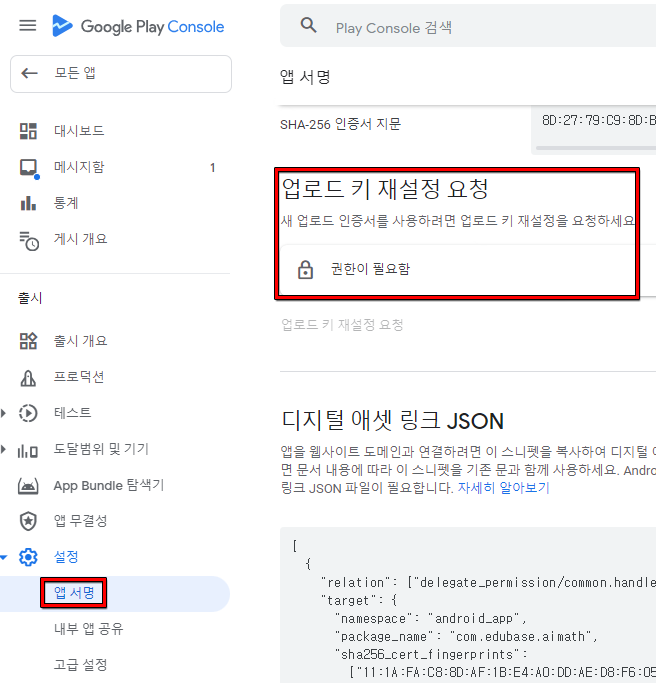
Task: Click the 게시 개요 clock icon
Action: [29, 240]
